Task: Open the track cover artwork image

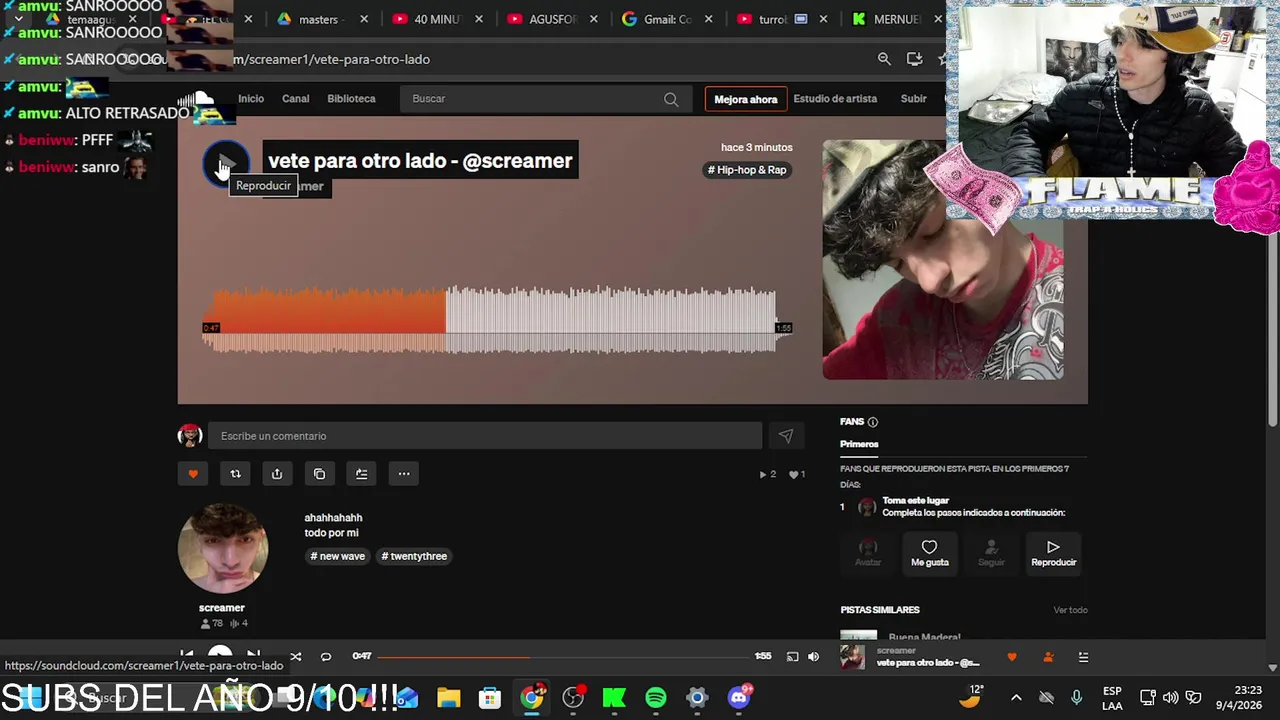Action: tap(942, 260)
